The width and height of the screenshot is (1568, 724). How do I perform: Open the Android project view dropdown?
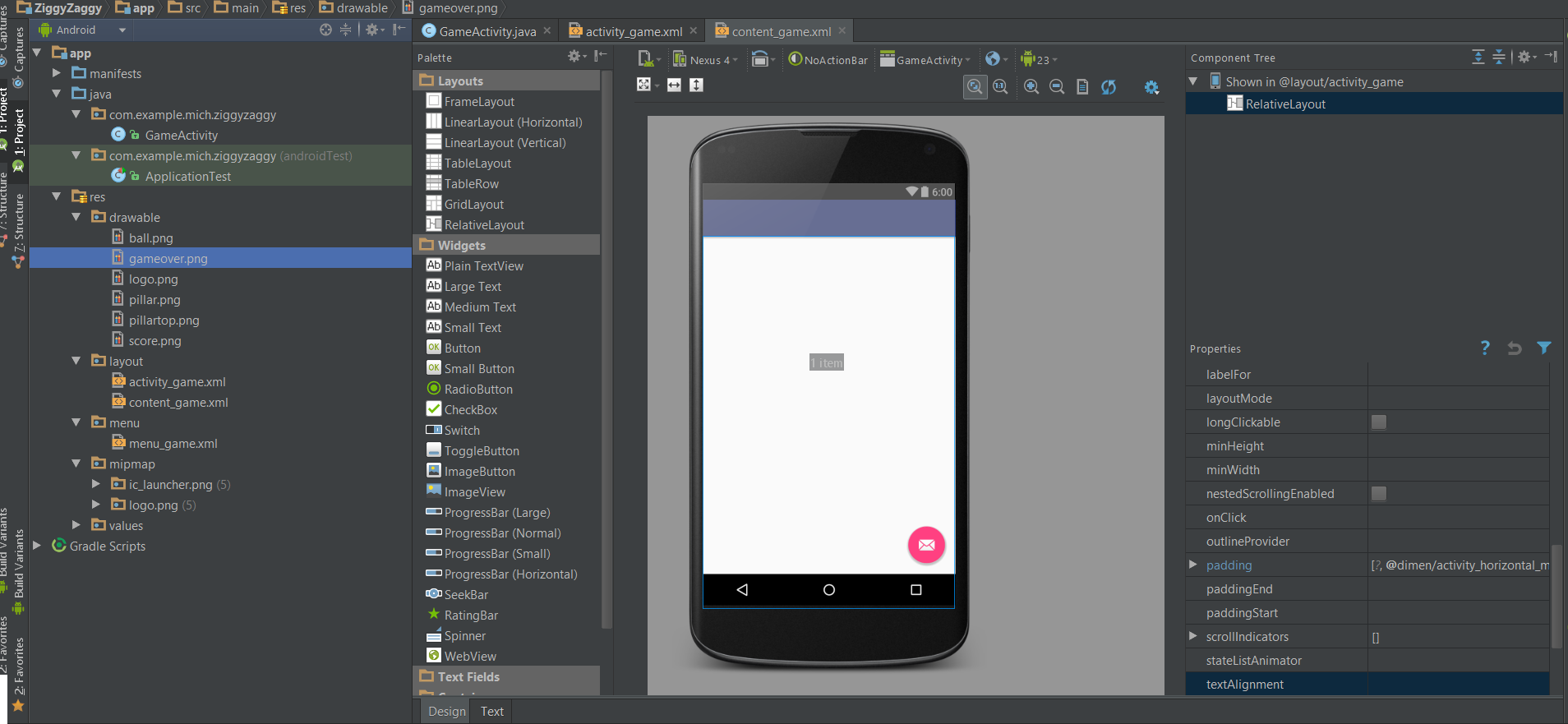[82, 30]
